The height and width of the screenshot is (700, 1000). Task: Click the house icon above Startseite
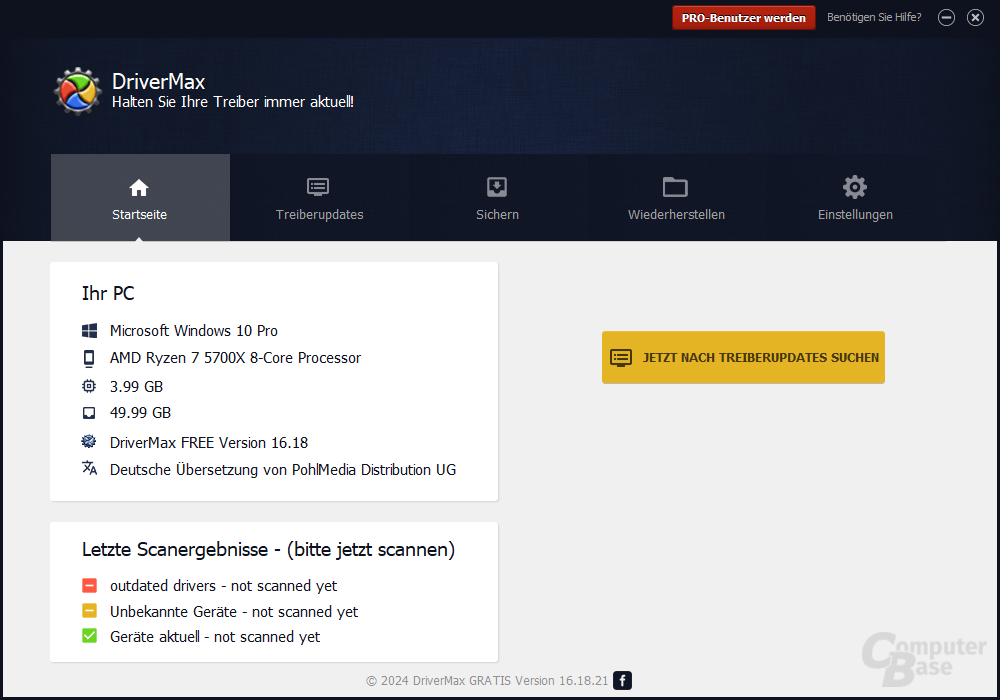[139, 186]
